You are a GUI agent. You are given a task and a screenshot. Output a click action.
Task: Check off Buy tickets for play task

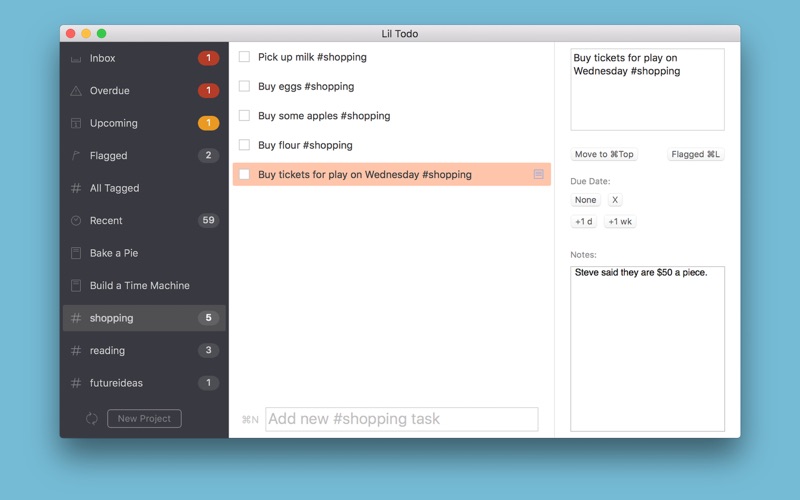tap(244, 174)
